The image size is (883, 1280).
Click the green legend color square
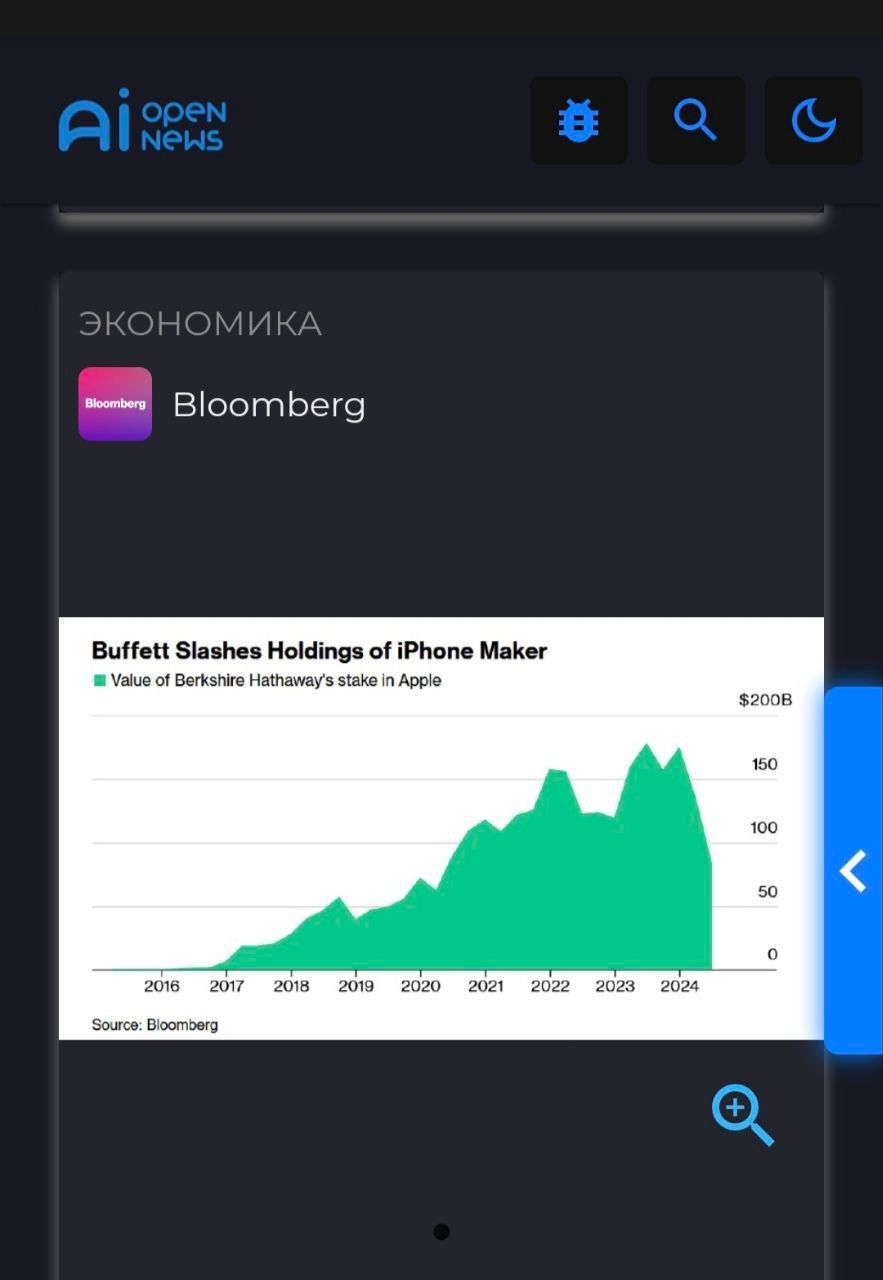click(99, 680)
